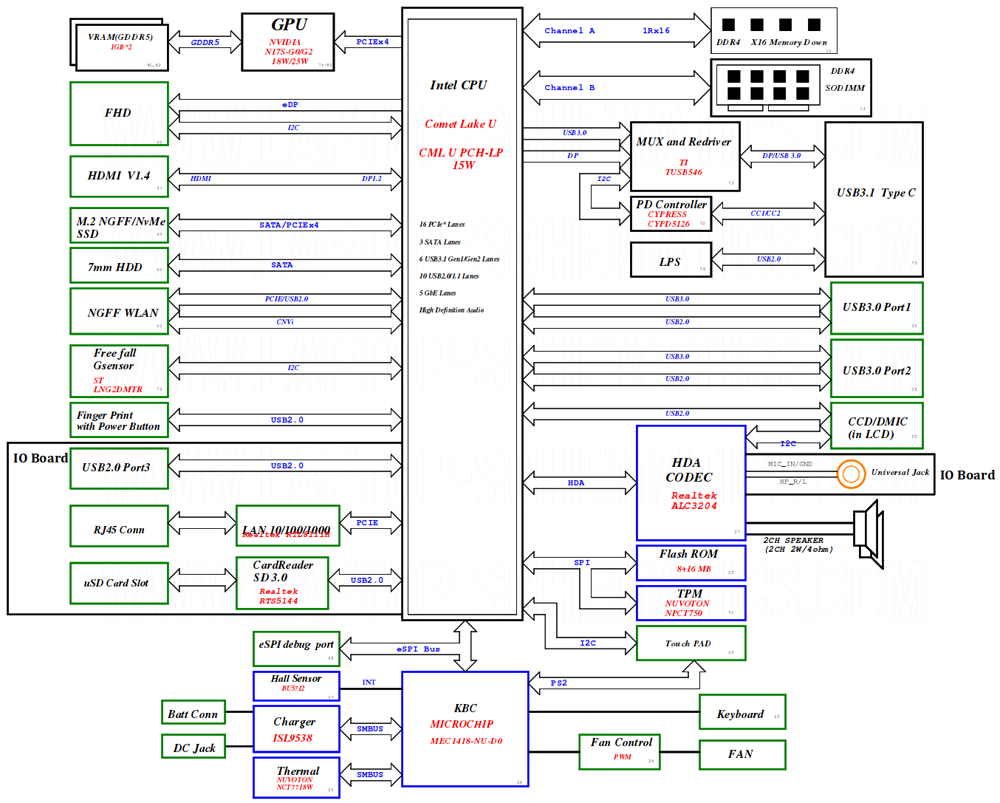Screen dimensions: 1000x803
Task: Click the Channel A arrow label
Action: pyautogui.click(x=570, y=31)
